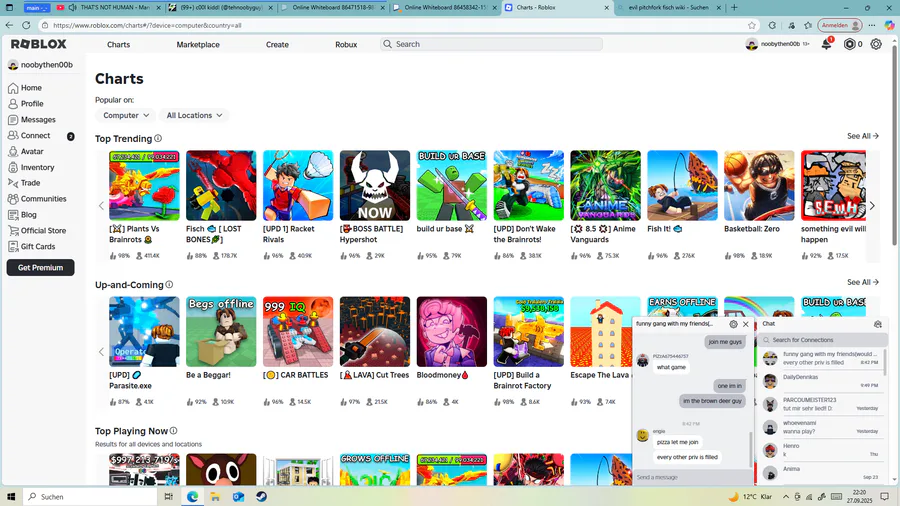This screenshot has width=900, height=506.
Task: Bookmark this page with the star icon
Action: tap(752, 25)
